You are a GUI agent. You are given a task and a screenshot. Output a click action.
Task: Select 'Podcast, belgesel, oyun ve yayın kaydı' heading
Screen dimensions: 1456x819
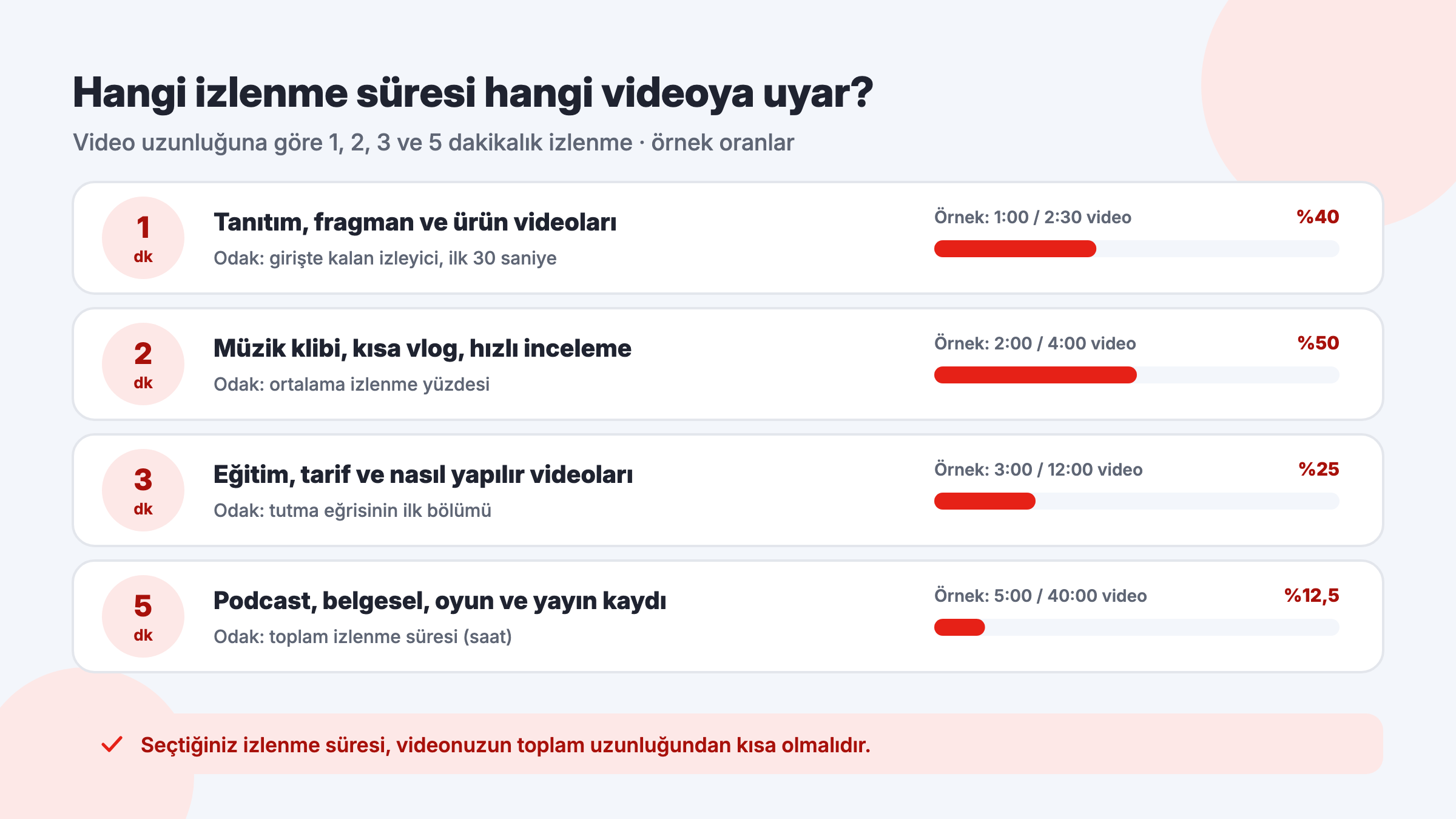click(440, 601)
